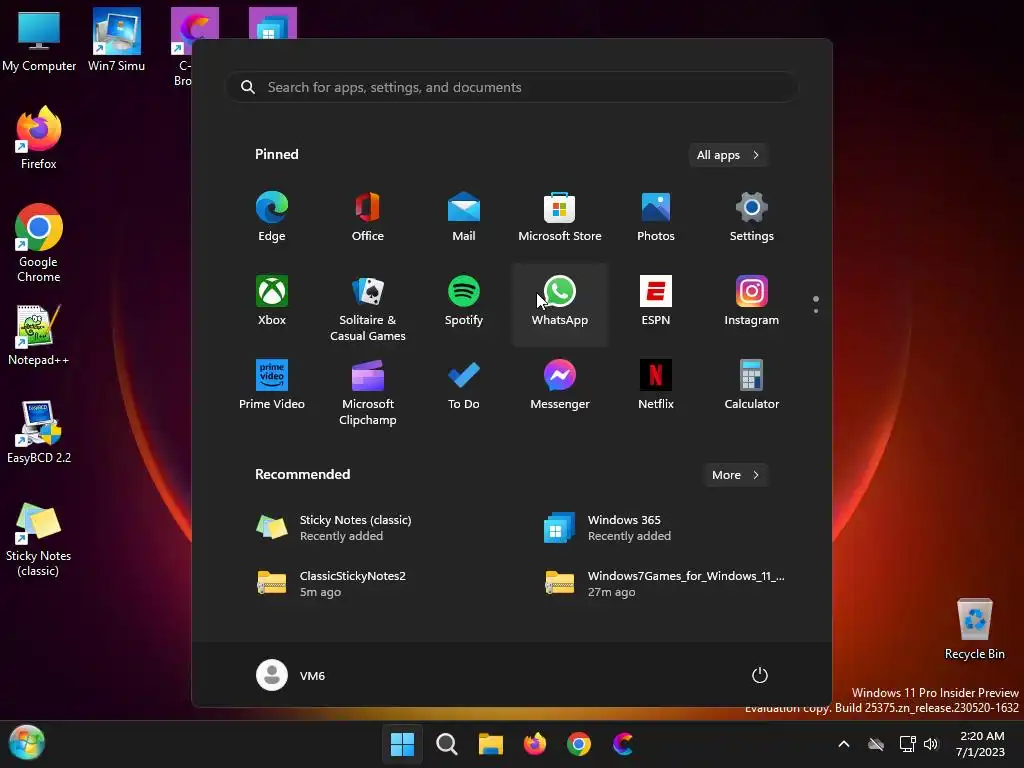Launch the Calculator app
The width and height of the screenshot is (1024, 768).
(x=752, y=385)
